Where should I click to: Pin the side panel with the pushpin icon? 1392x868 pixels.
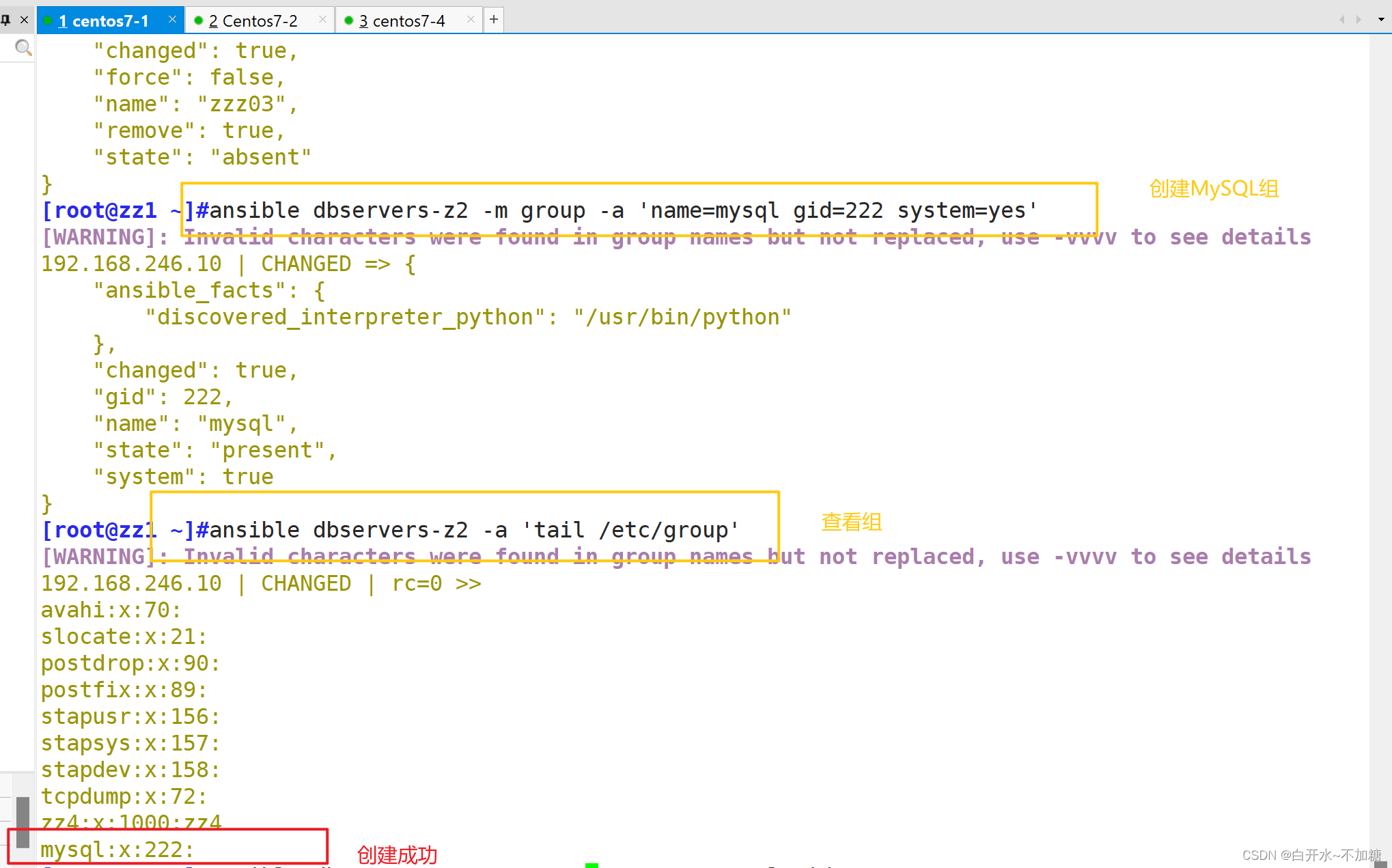[x=5, y=20]
